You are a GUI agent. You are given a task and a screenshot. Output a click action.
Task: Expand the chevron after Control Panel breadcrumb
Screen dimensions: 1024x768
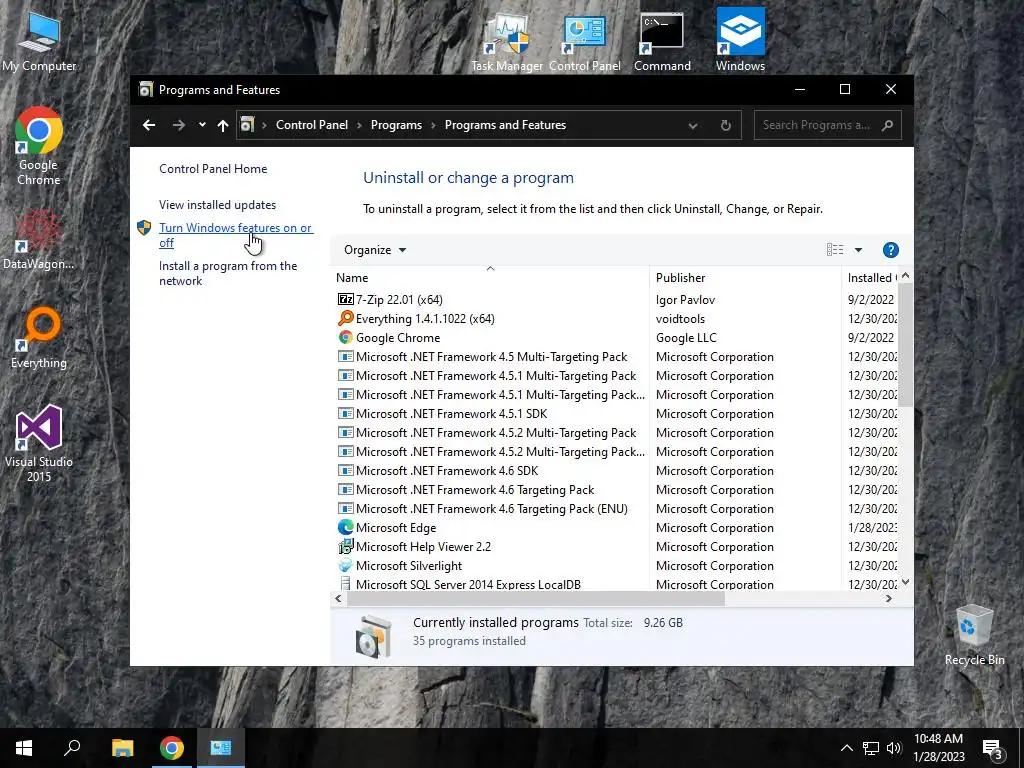[x=359, y=125]
